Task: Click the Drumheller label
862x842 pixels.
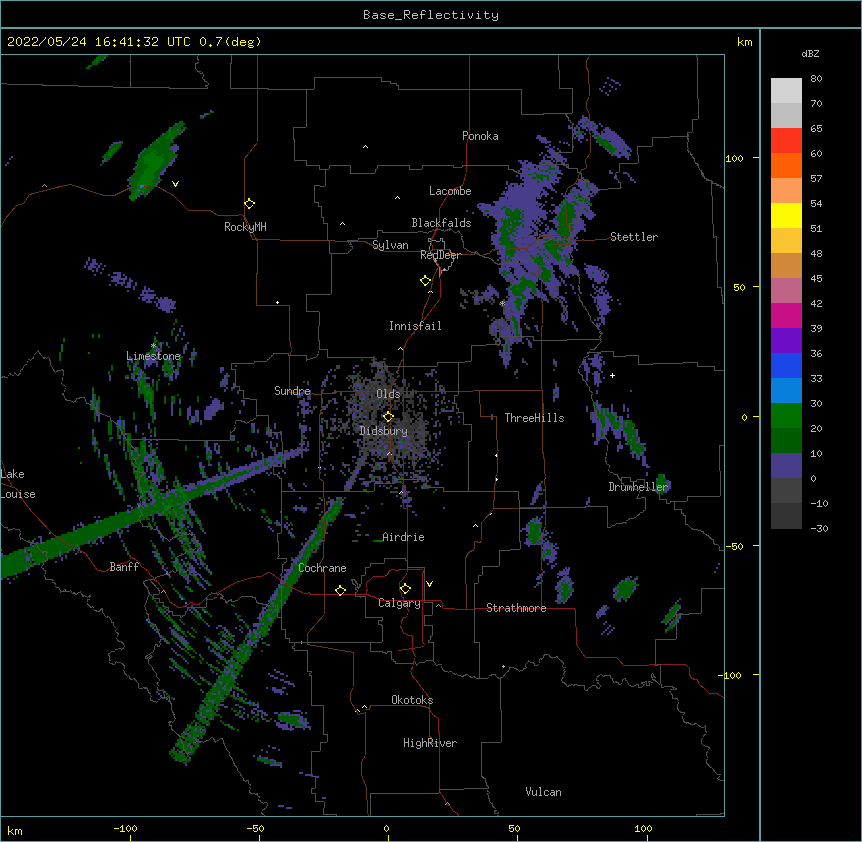Action: coord(638,487)
